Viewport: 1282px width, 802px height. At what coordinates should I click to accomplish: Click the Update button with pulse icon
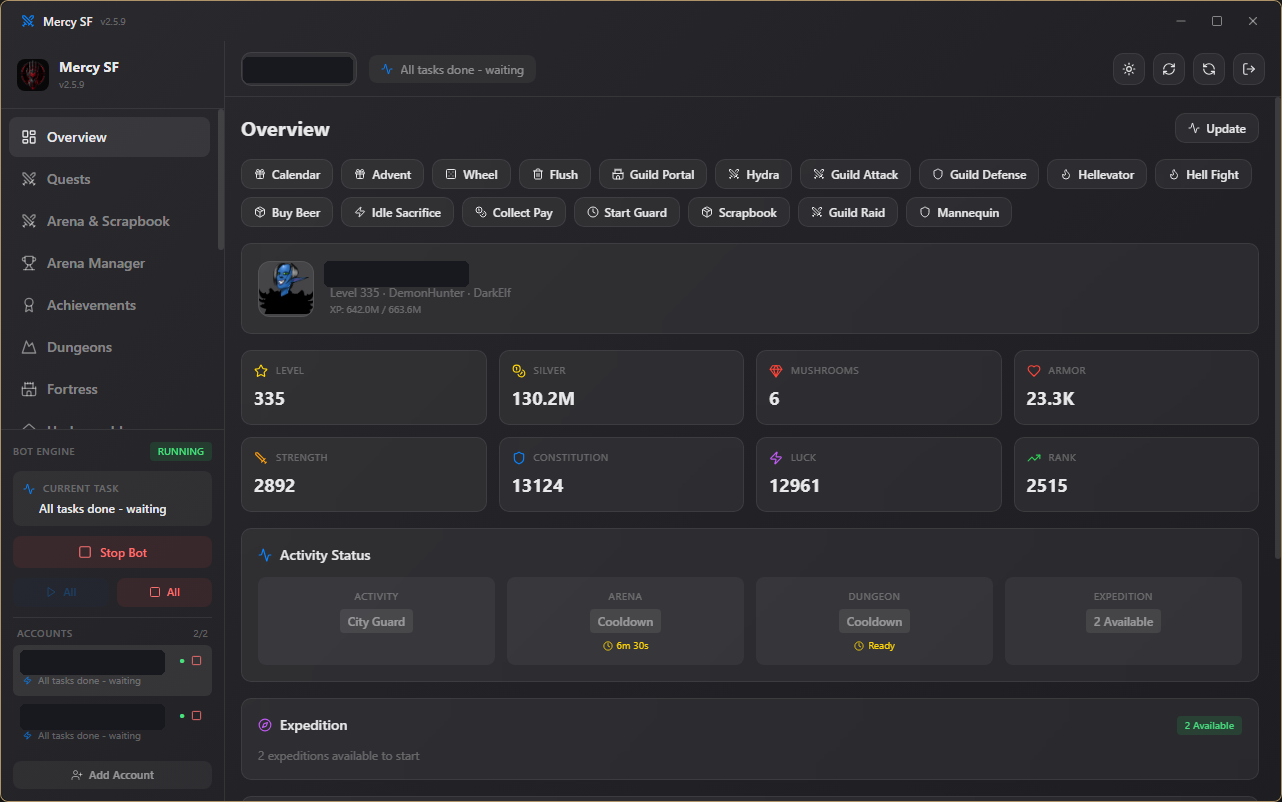click(1216, 128)
